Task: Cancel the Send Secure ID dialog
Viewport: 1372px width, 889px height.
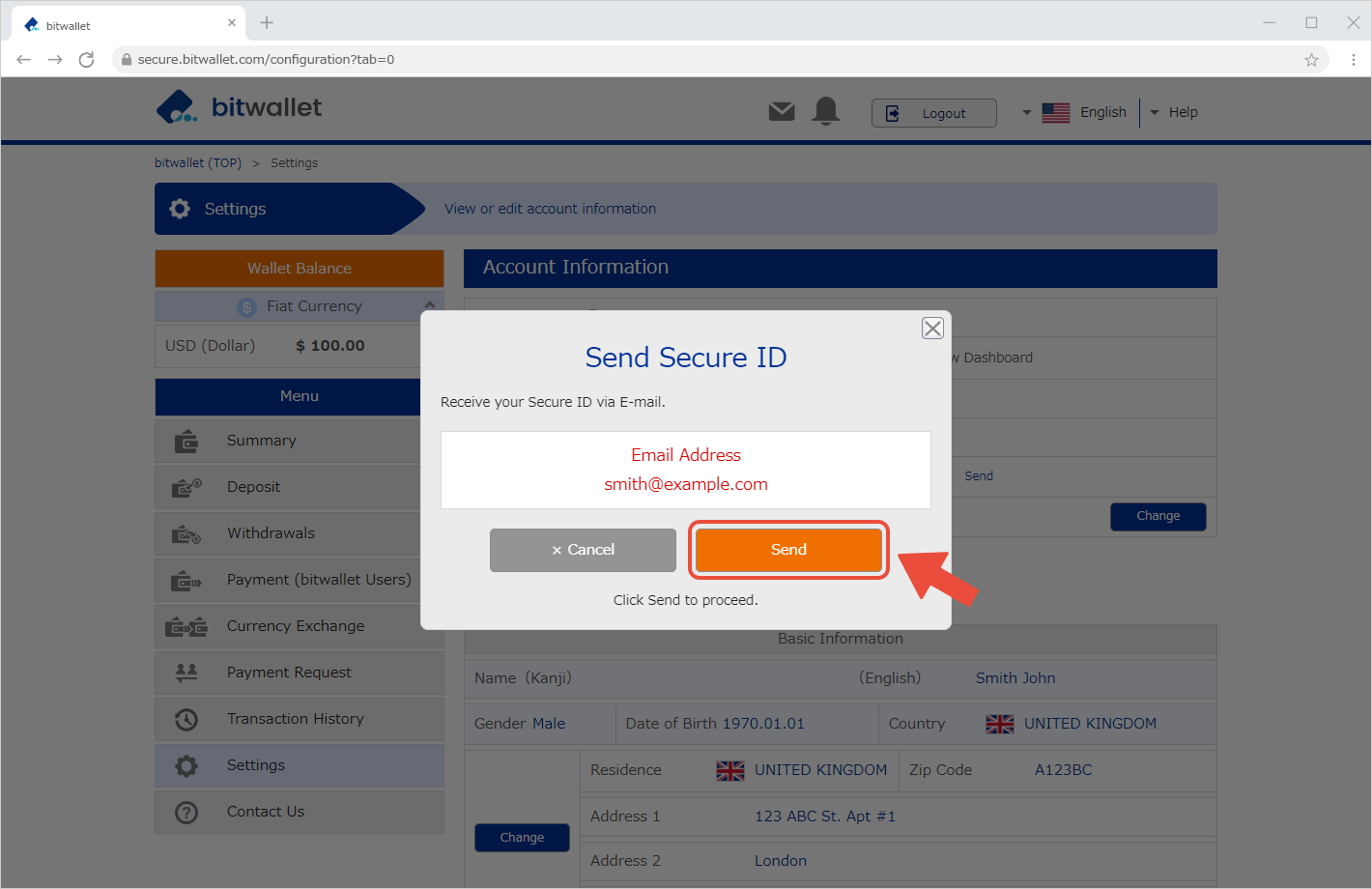Action: coord(583,550)
